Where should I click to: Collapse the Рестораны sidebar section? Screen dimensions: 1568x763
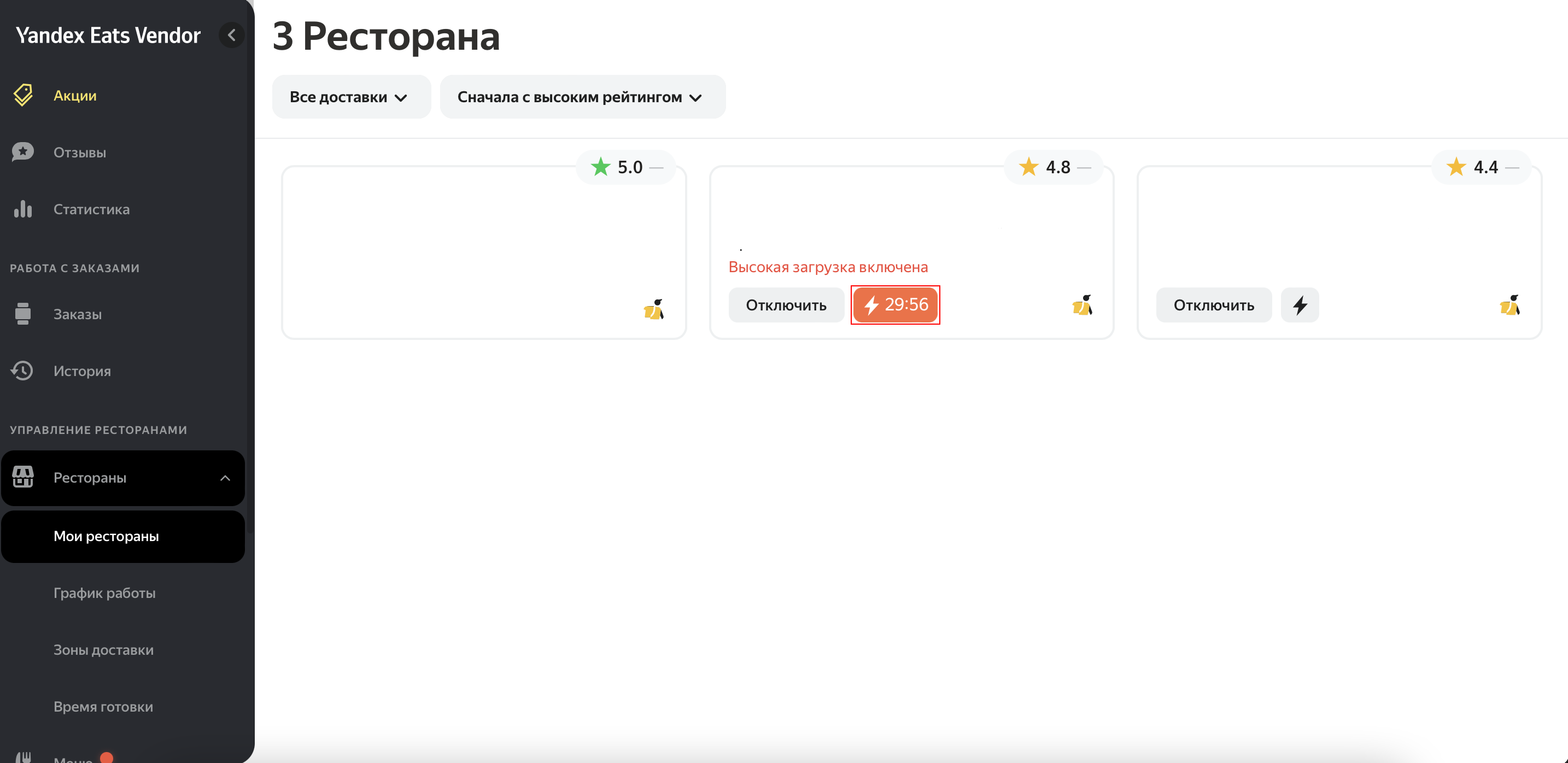coord(225,478)
